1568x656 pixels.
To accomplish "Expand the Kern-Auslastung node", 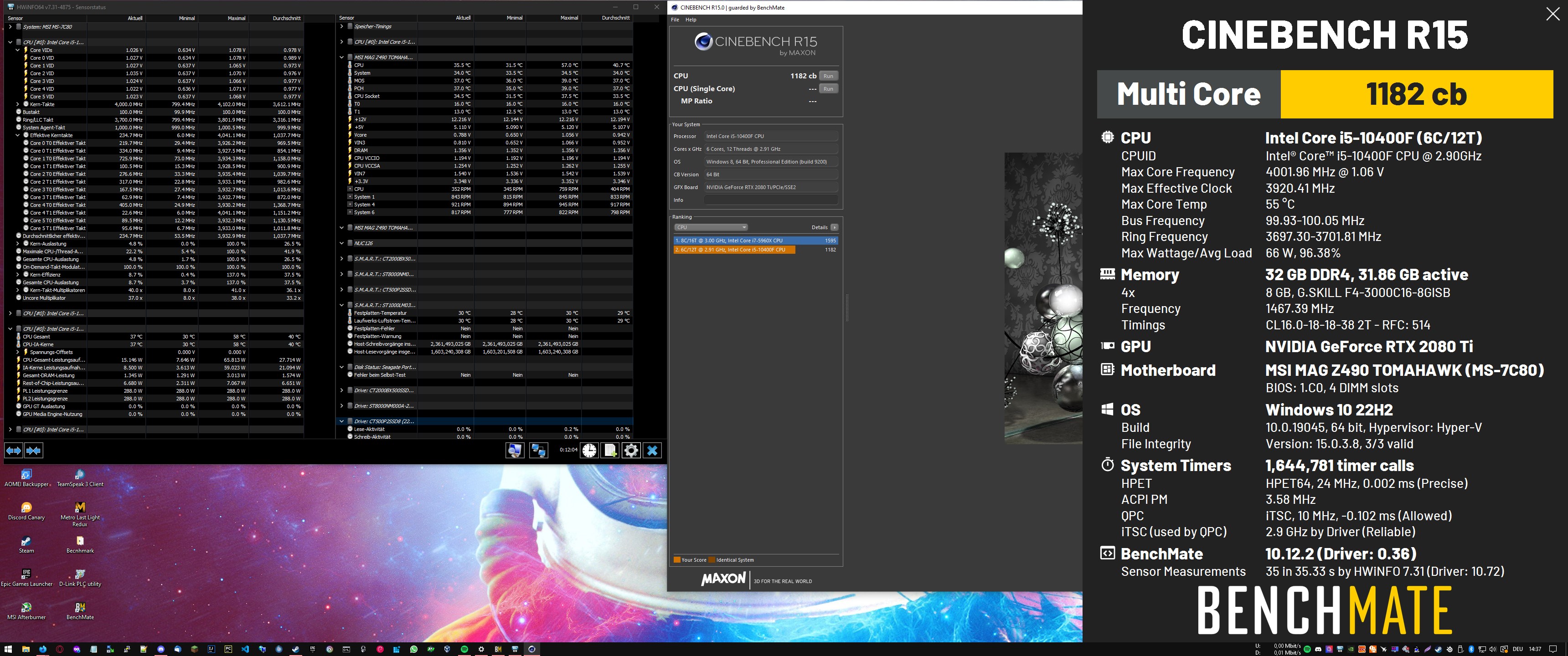I will 18,243.
